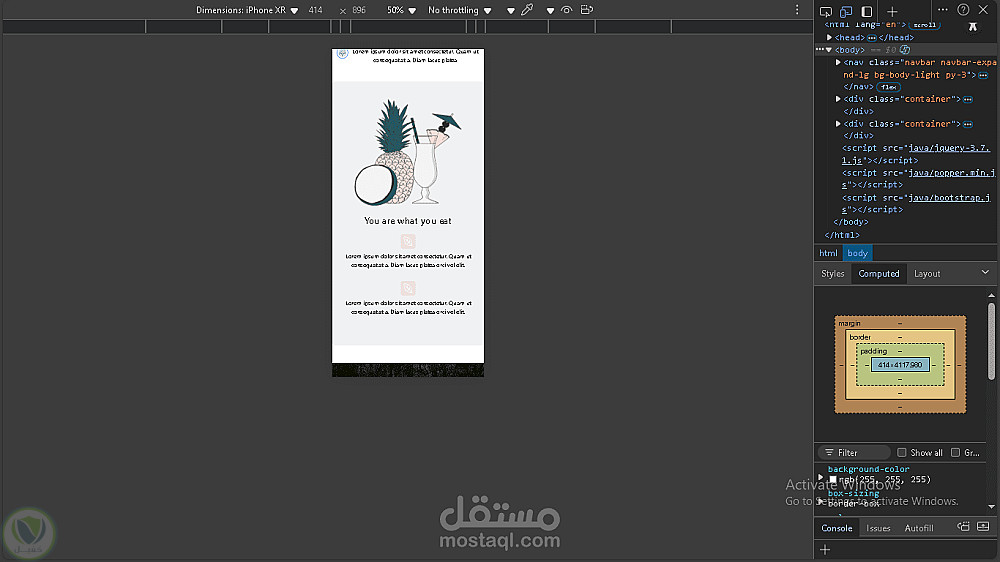Click the box model content size 414×4117.980
This screenshot has height=562, width=1000.
point(900,365)
